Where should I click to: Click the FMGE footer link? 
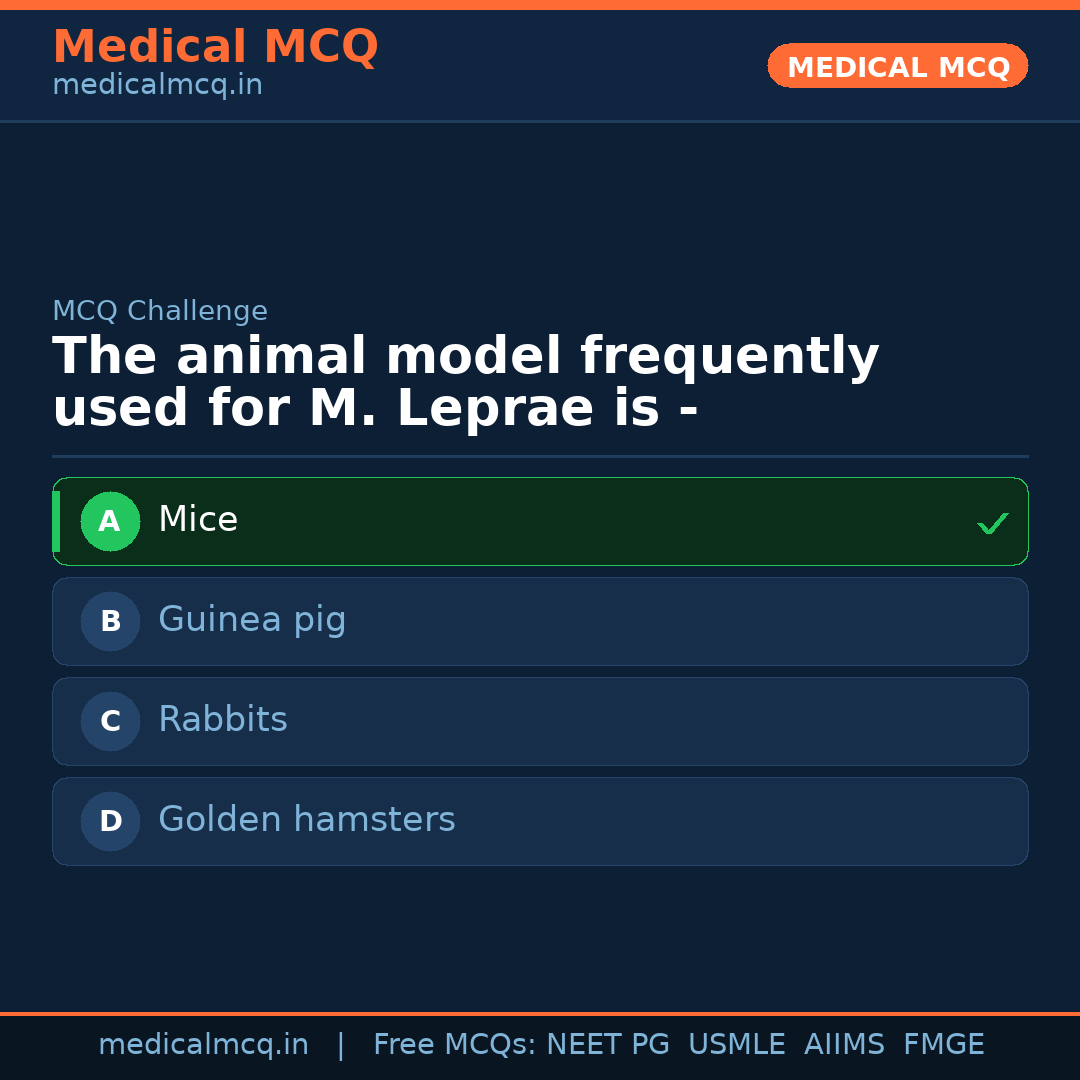(x=943, y=1043)
